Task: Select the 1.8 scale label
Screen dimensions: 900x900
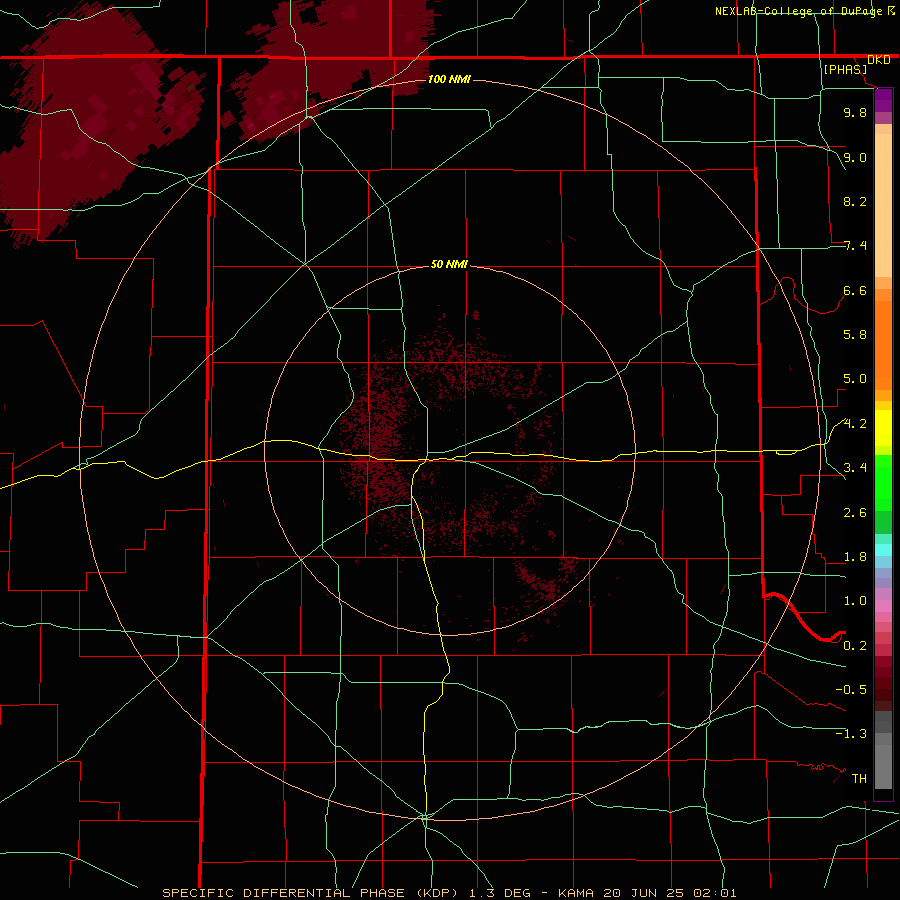Action: (x=855, y=557)
